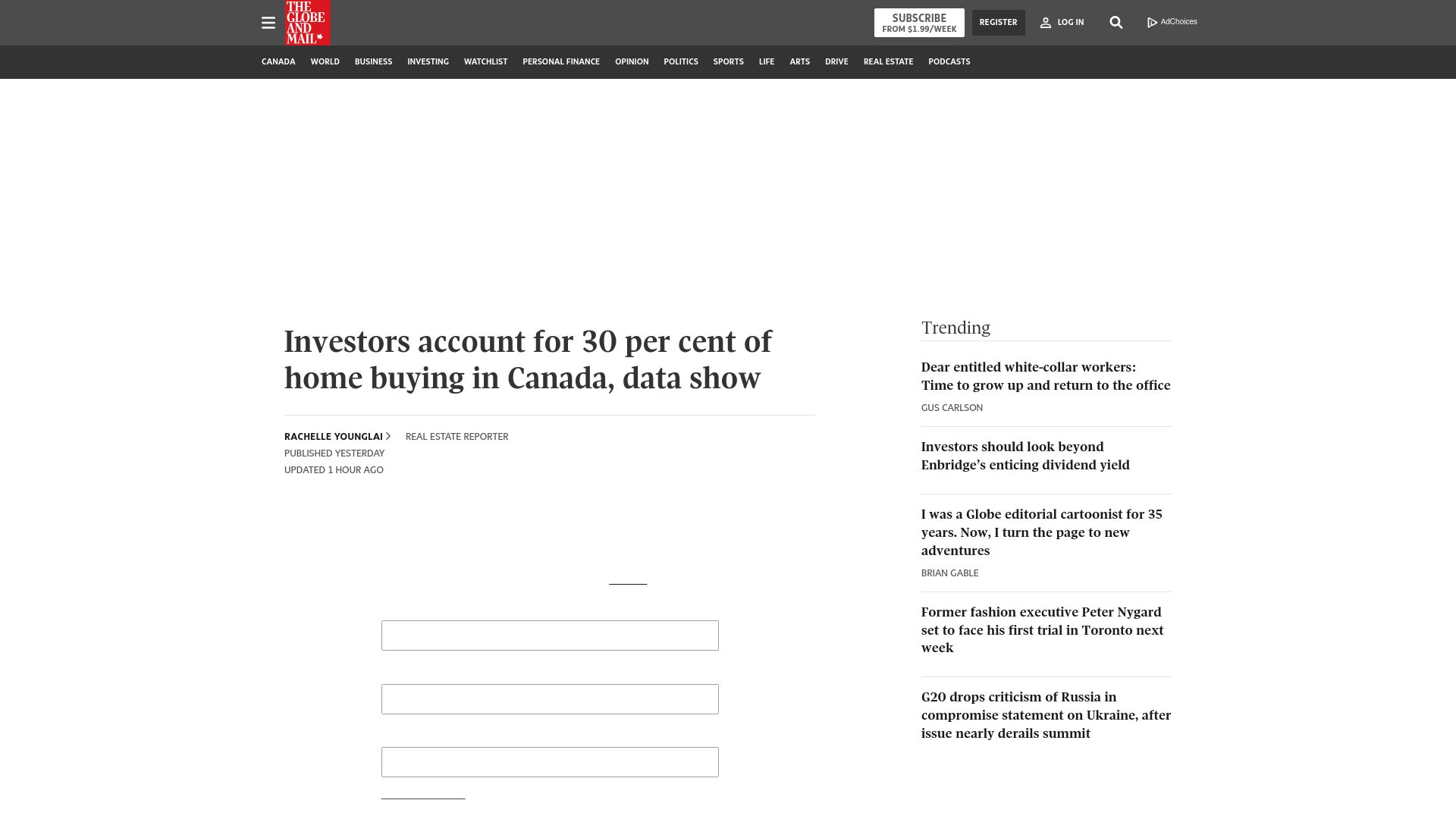Open the Real Estate section

point(888,61)
